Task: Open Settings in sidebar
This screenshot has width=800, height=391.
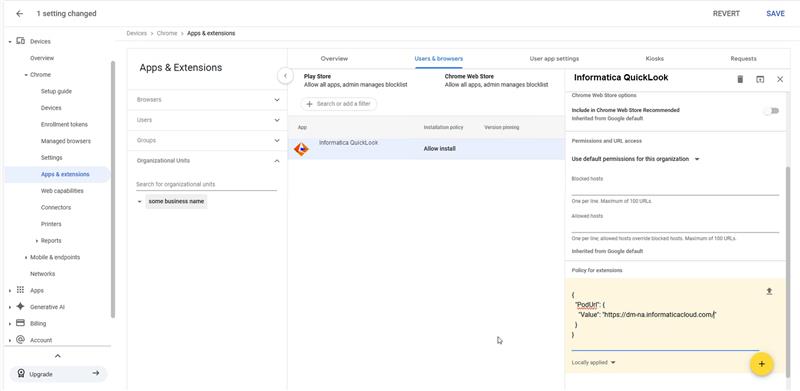Action: coord(52,158)
